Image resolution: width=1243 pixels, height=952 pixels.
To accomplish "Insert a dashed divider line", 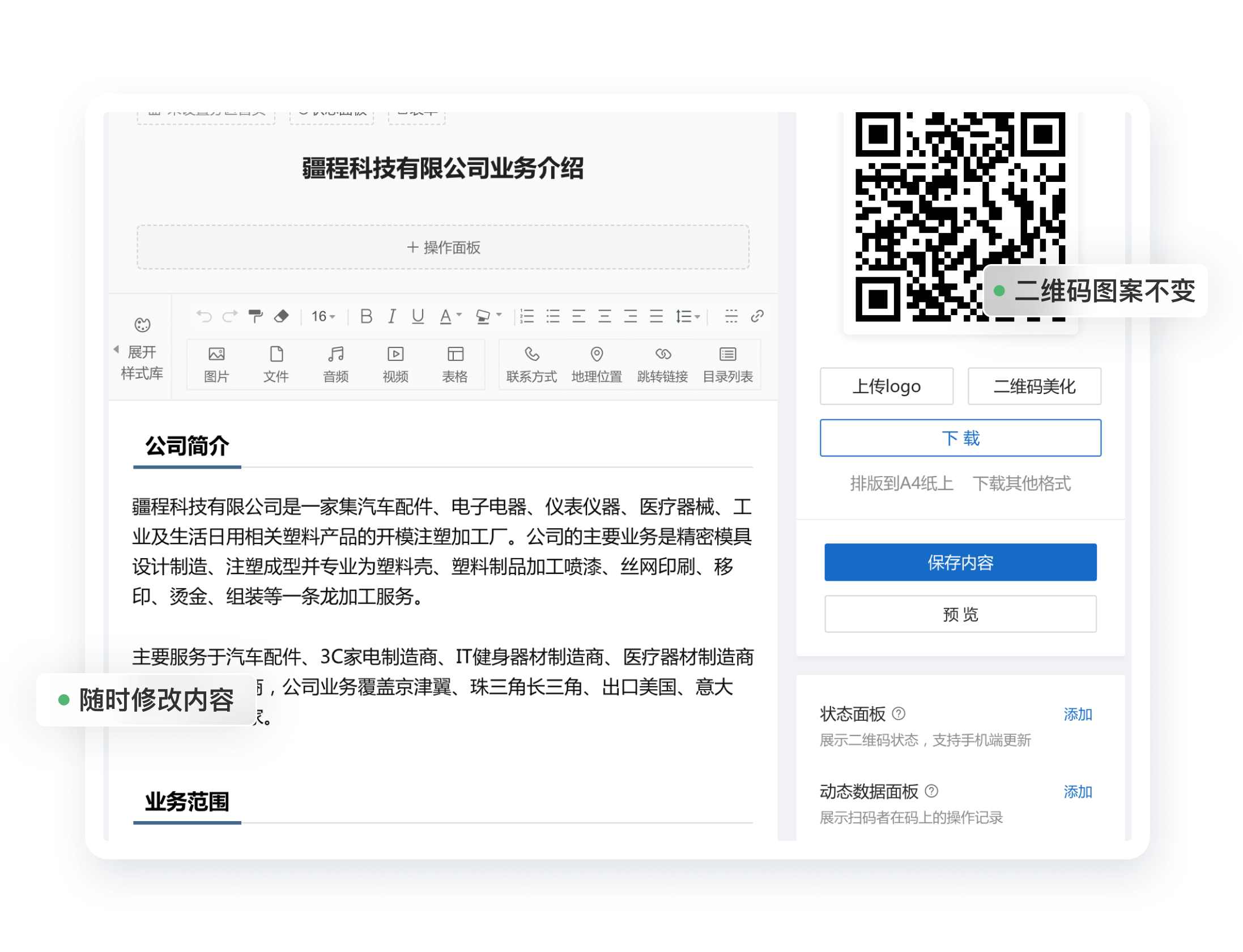I will click(731, 316).
